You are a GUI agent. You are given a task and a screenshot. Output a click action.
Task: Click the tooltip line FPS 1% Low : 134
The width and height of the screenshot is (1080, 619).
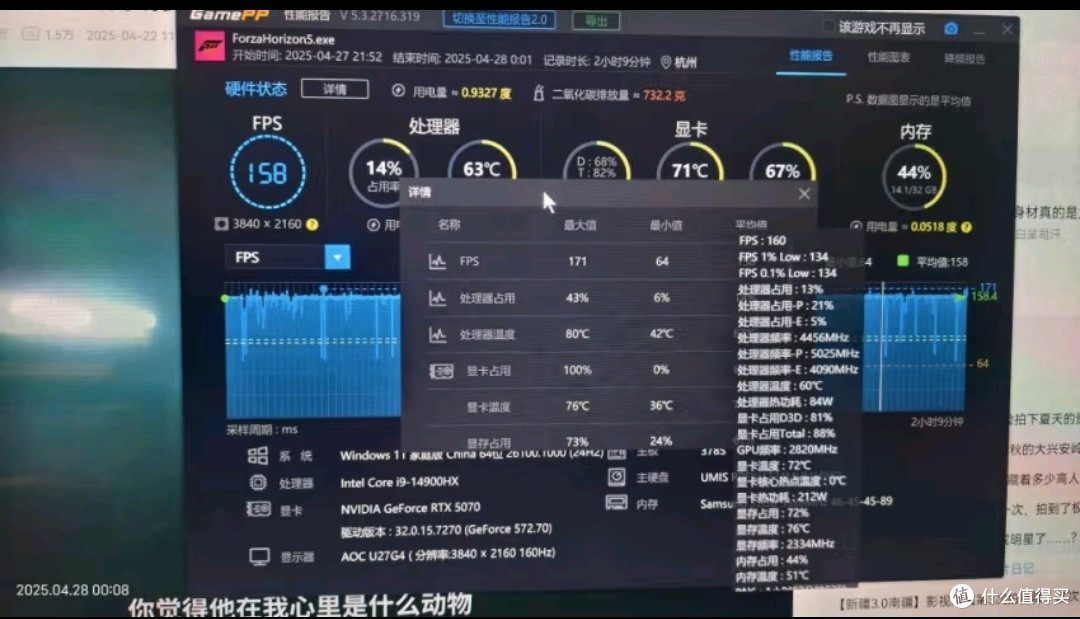(x=783, y=257)
